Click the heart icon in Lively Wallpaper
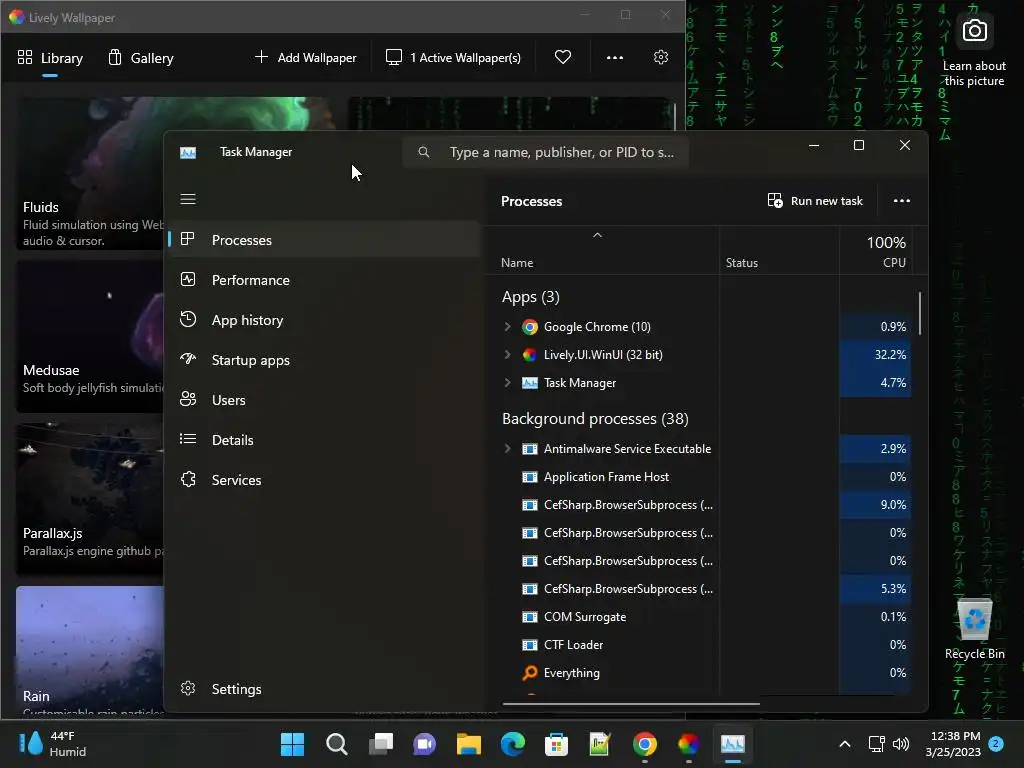The height and width of the screenshot is (768, 1024). [x=562, y=57]
